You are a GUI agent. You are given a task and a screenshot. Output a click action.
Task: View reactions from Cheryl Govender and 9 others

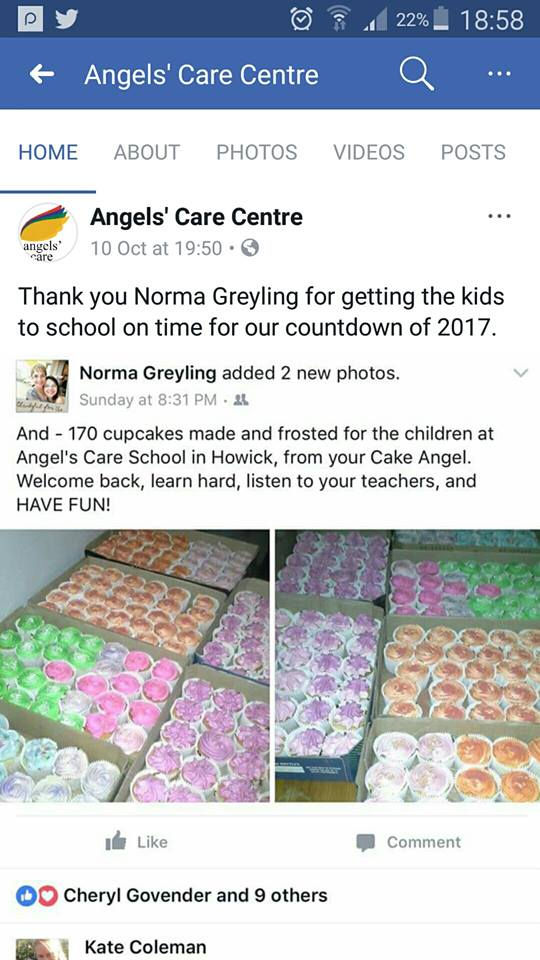pyautogui.click(x=171, y=896)
